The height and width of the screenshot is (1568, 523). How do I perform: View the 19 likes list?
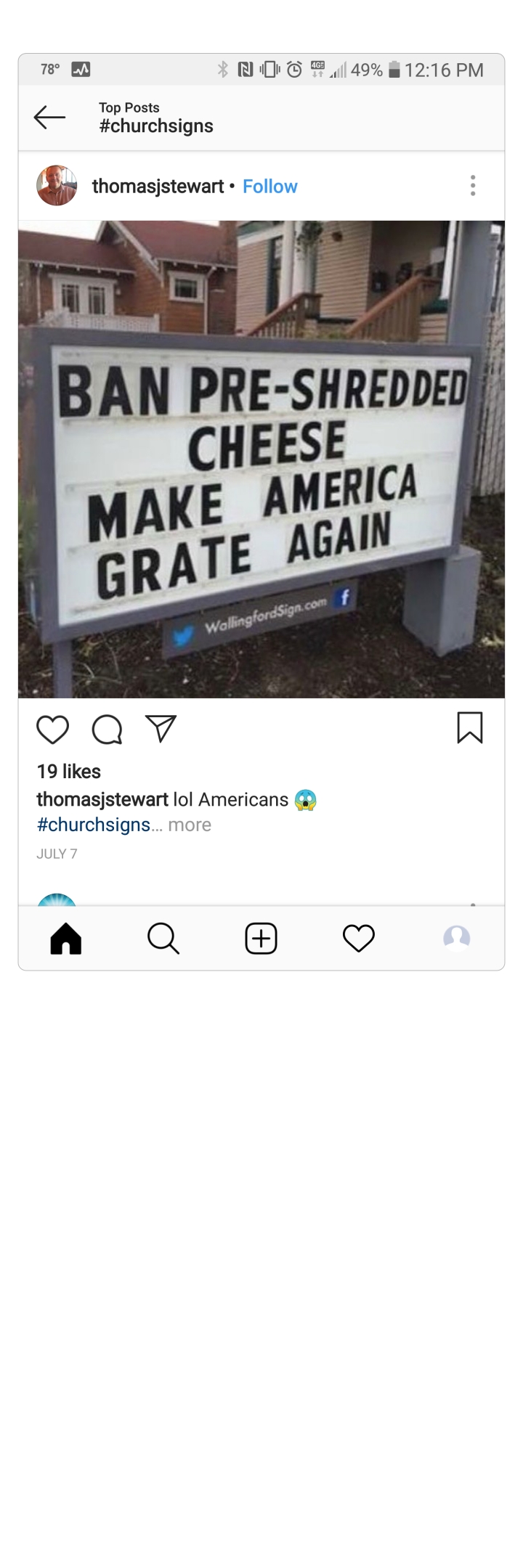click(x=69, y=771)
